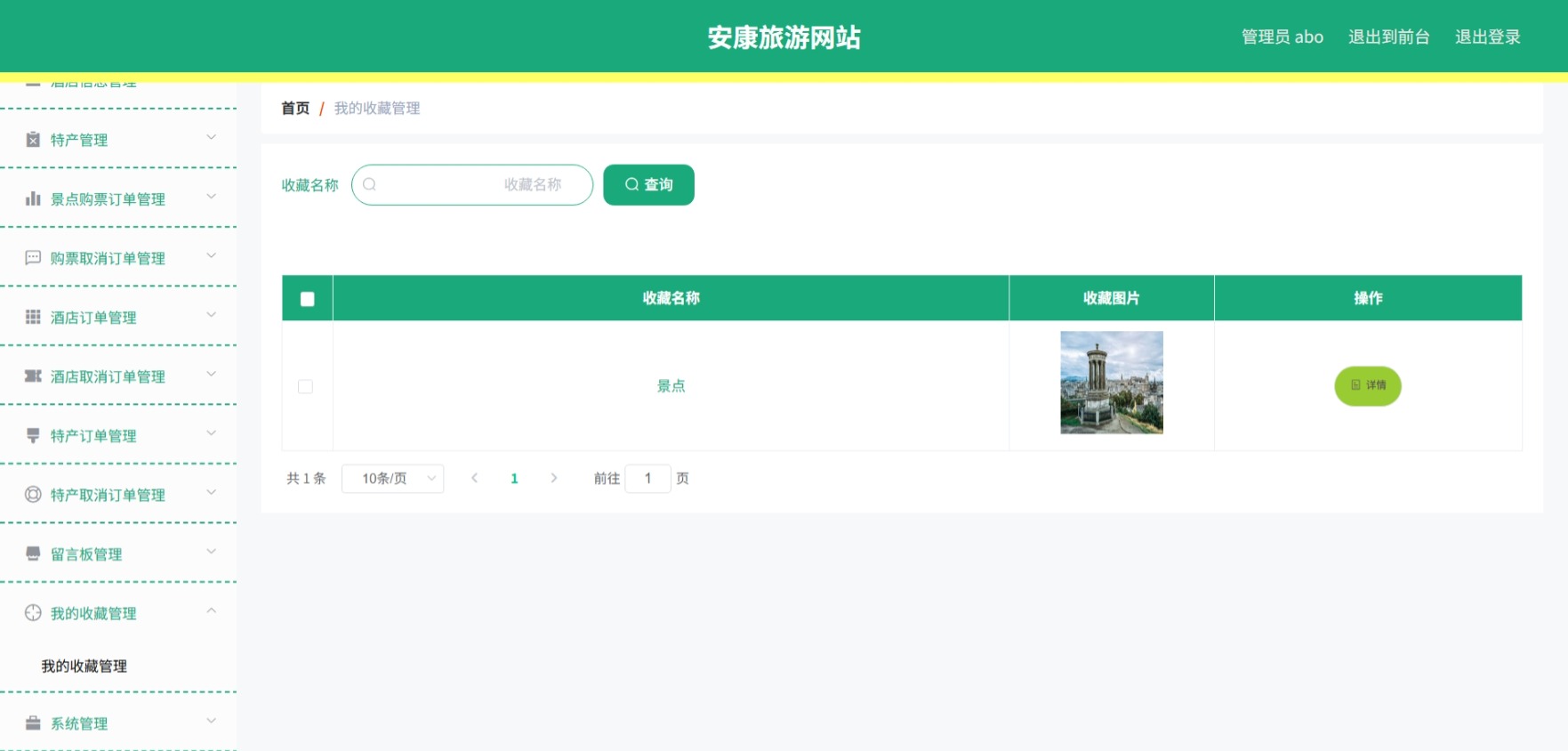
Task: Collapse the 我的收藏管理 menu chevron
Action: (x=212, y=611)
